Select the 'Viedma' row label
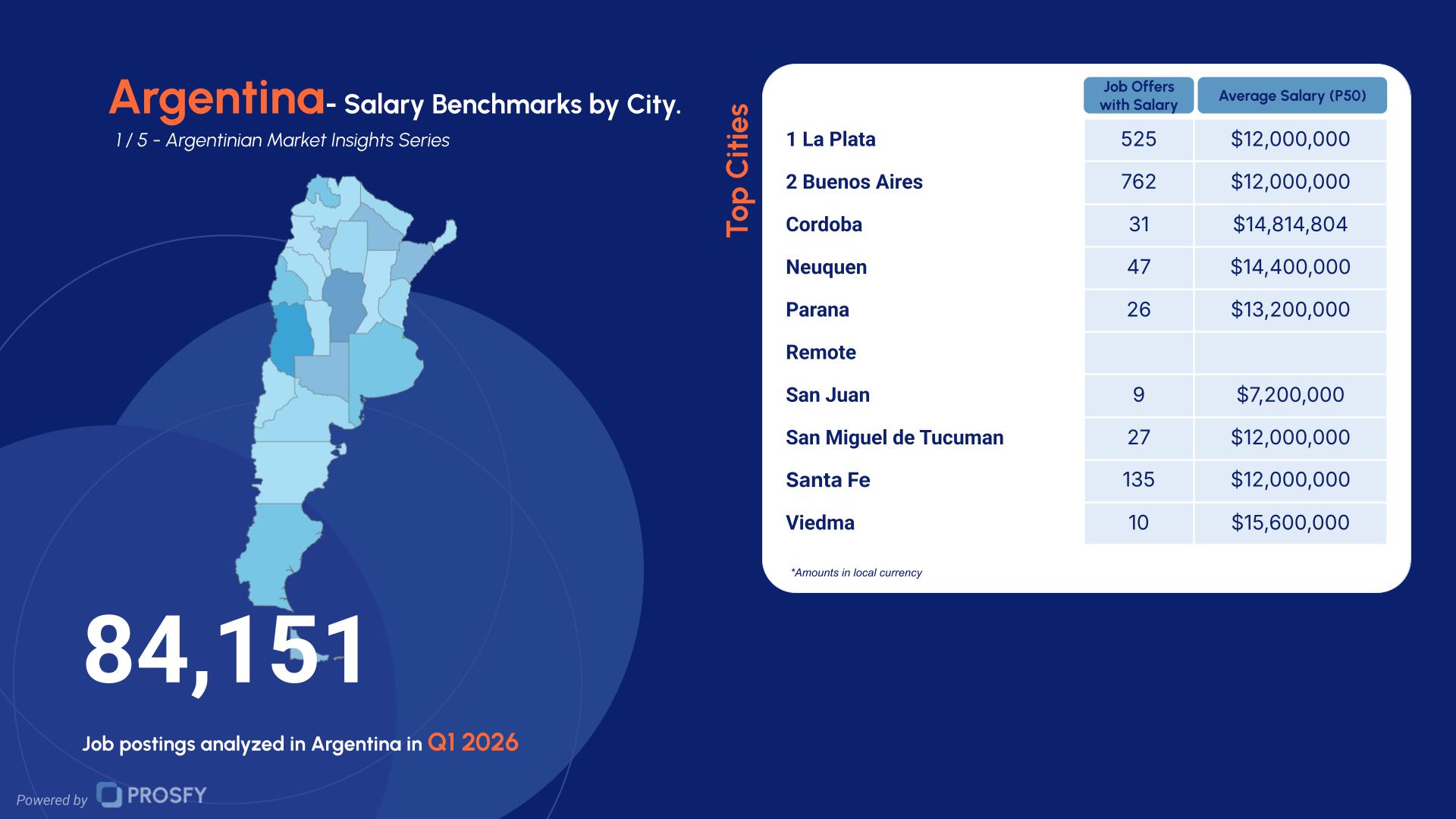 pos(820,522)
